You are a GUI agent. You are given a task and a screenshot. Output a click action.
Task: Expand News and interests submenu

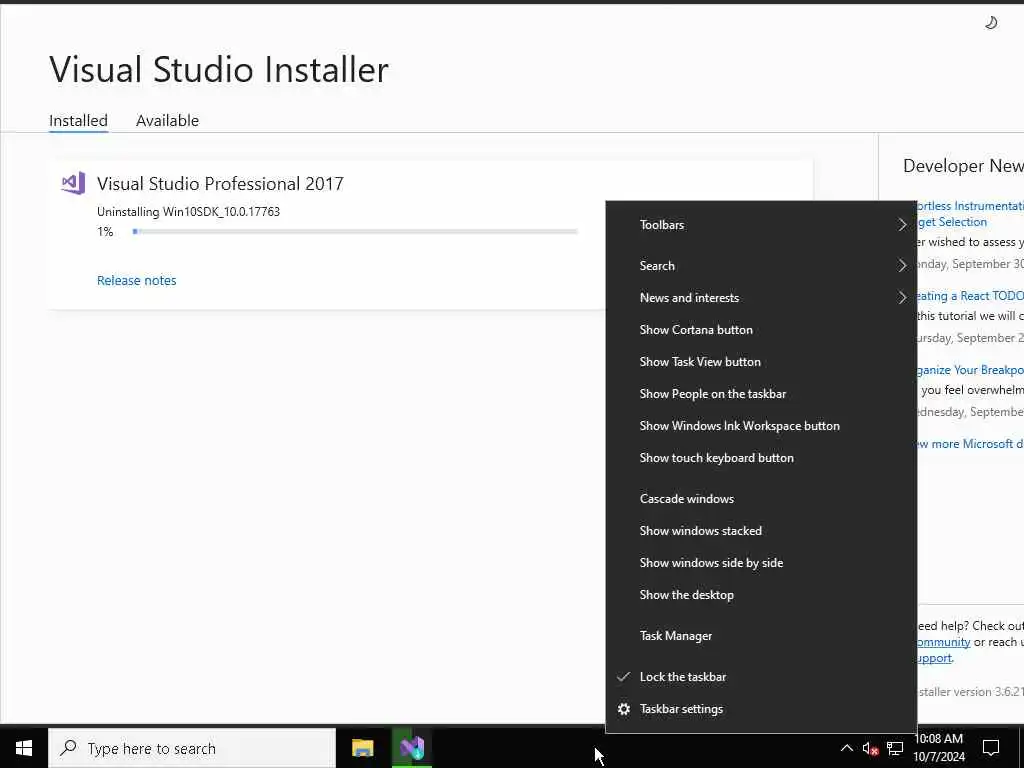tap(761, 298)
